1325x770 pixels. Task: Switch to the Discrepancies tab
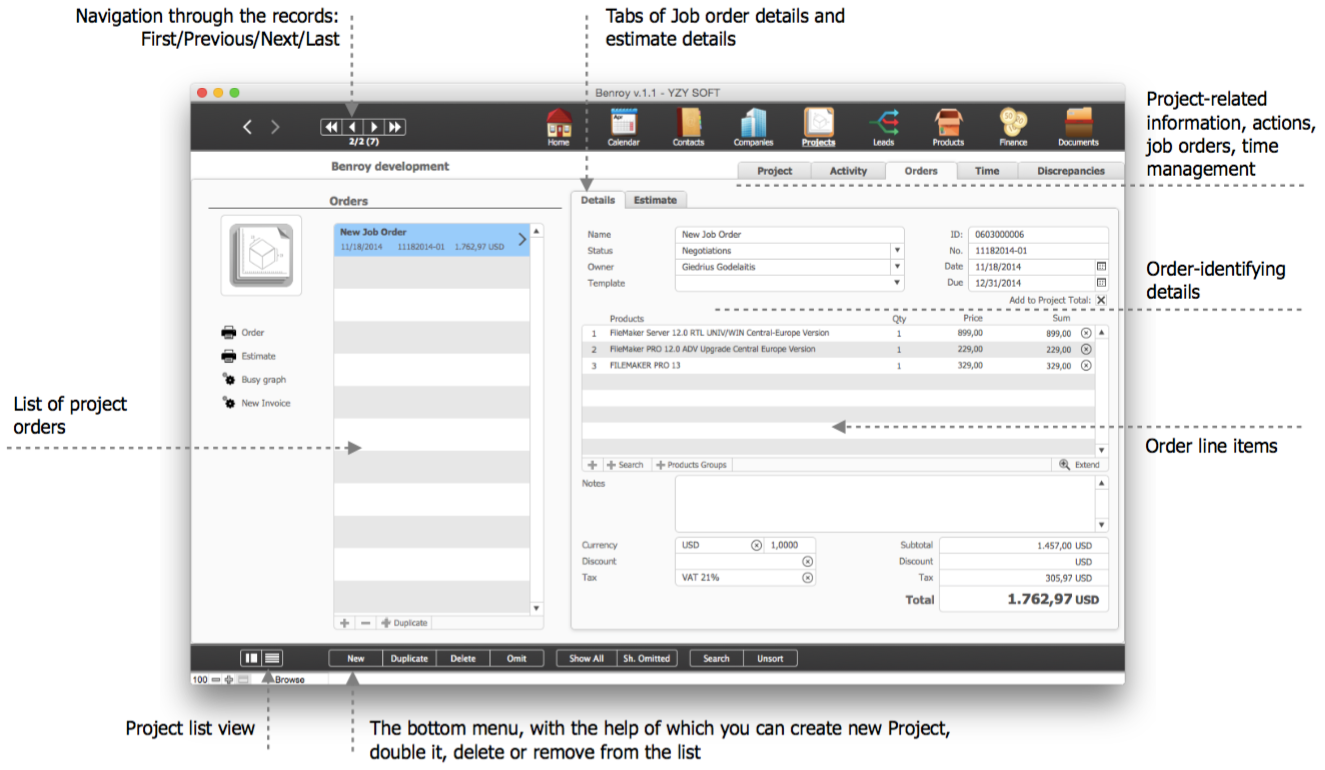(x=1070, y=171)
